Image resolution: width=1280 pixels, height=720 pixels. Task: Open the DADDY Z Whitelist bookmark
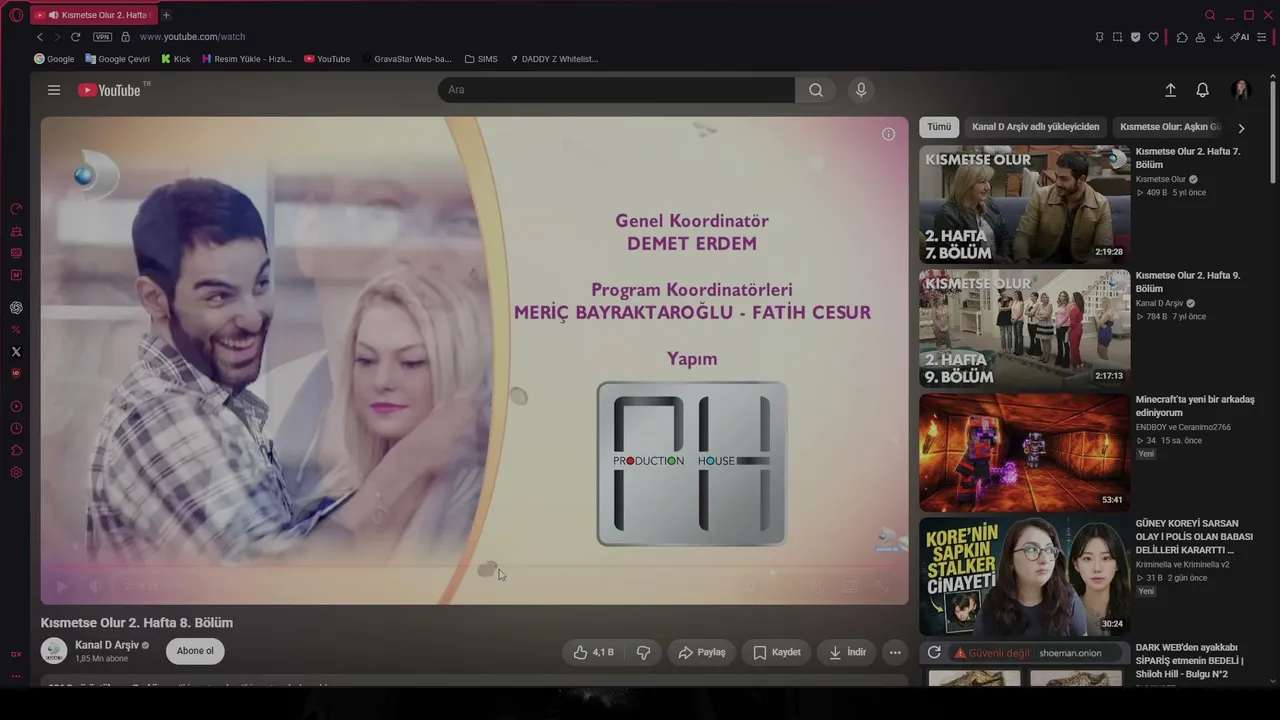coord(554,59)
